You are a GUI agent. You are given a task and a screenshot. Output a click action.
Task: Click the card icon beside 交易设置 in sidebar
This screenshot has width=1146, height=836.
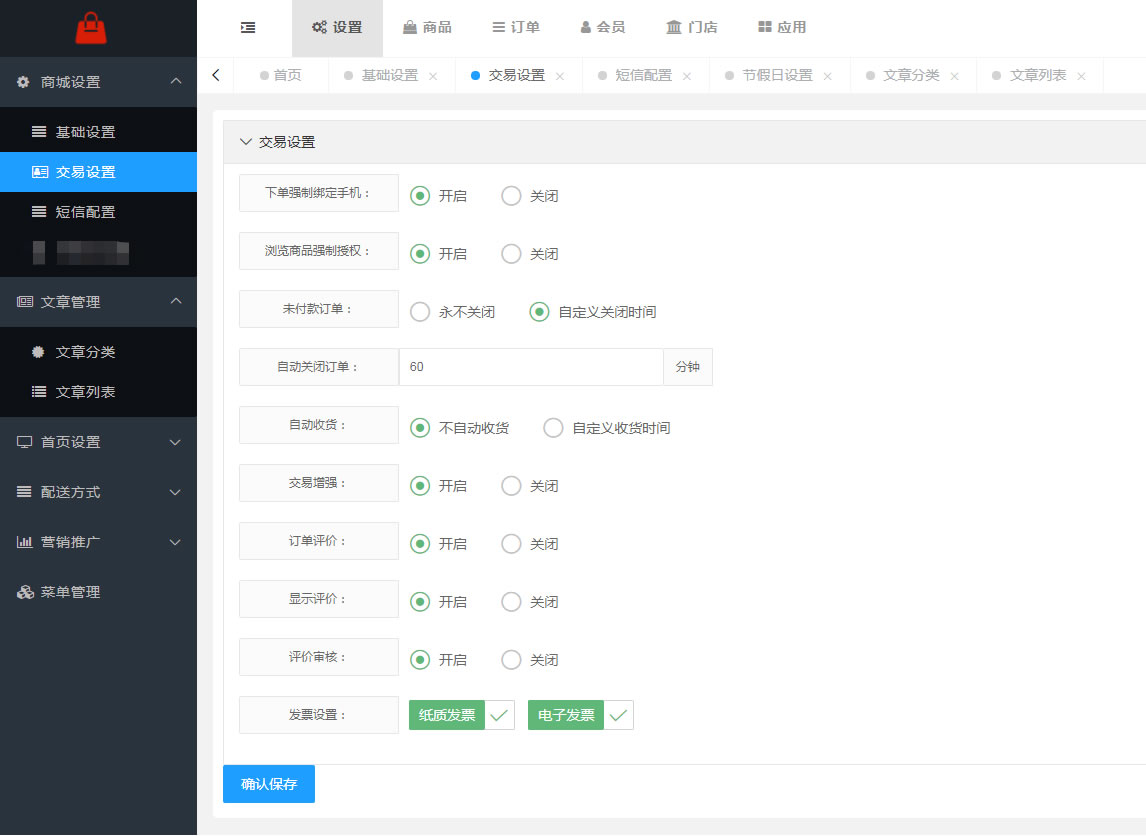click(x=39, y=172)
